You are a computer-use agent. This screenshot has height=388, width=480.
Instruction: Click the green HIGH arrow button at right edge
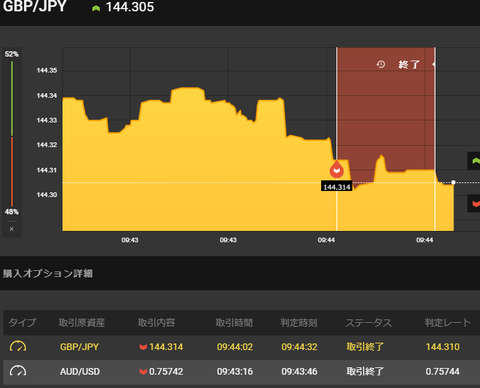[x=474, y=161]
